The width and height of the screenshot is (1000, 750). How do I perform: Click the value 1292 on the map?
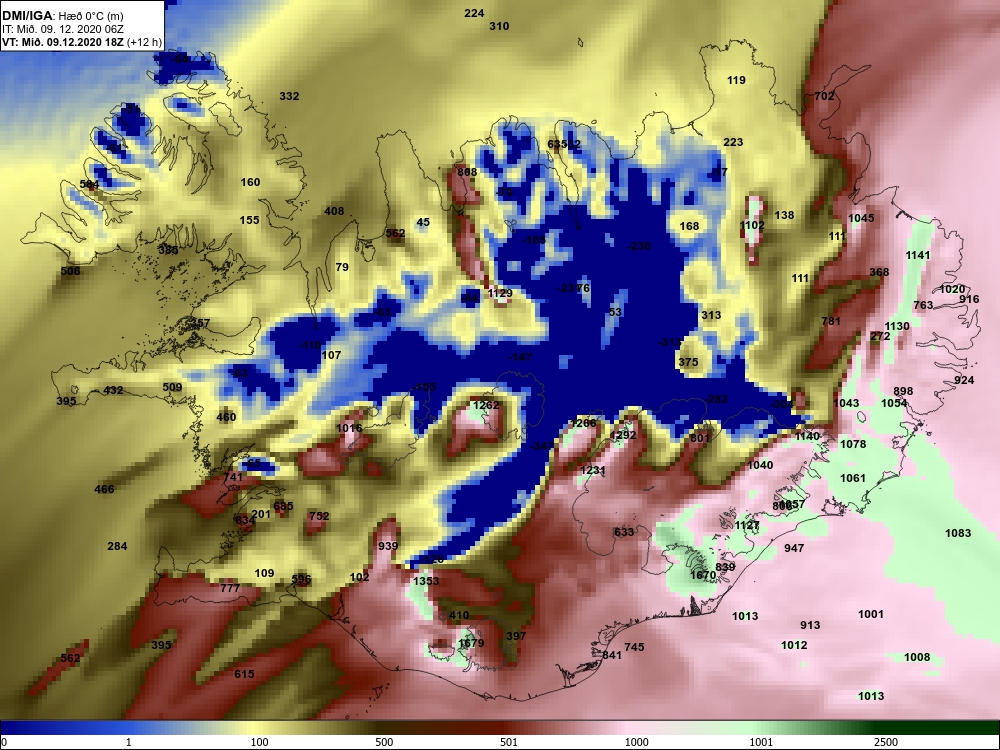click(623, 436)
